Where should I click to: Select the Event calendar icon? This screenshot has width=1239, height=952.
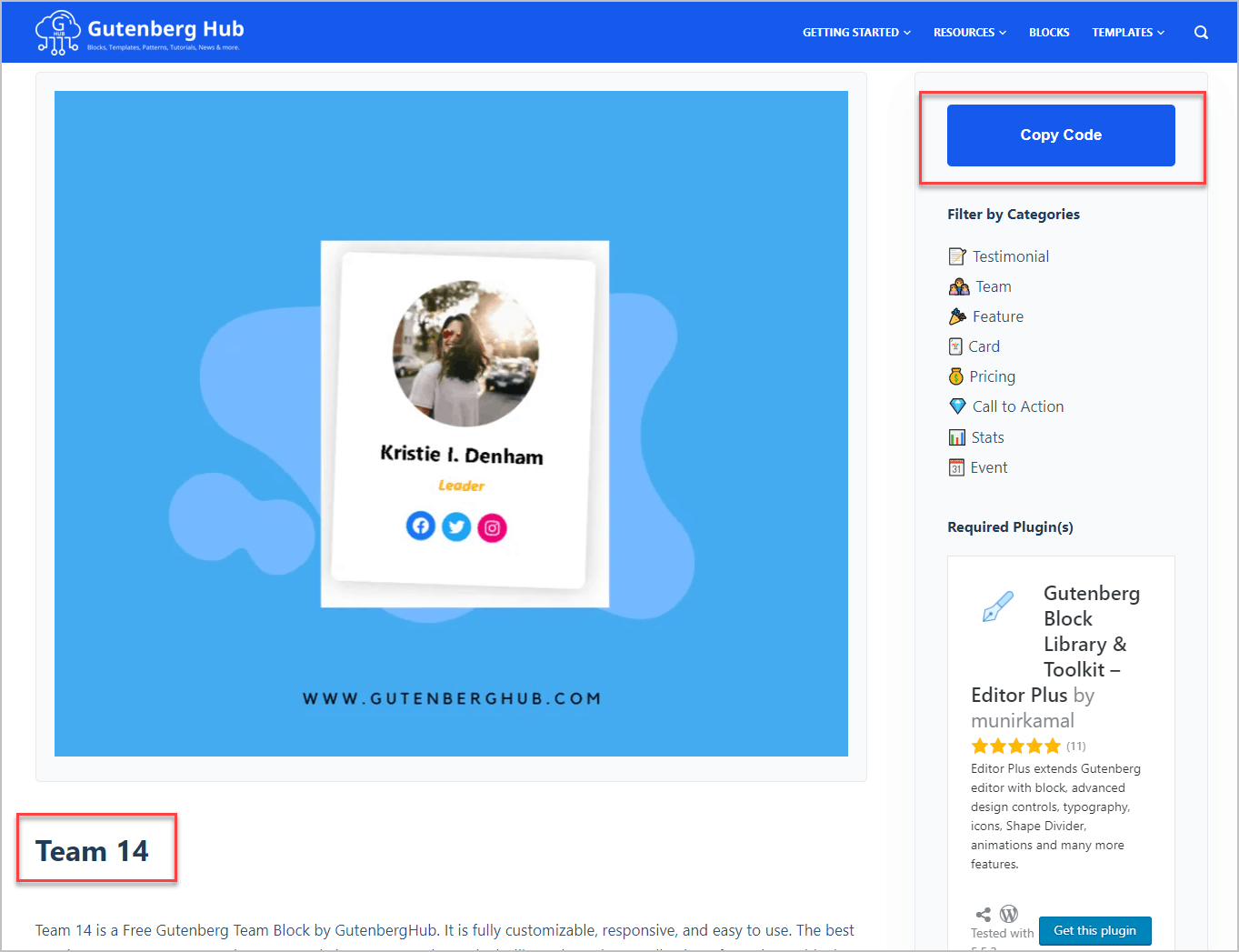(957, 466)
